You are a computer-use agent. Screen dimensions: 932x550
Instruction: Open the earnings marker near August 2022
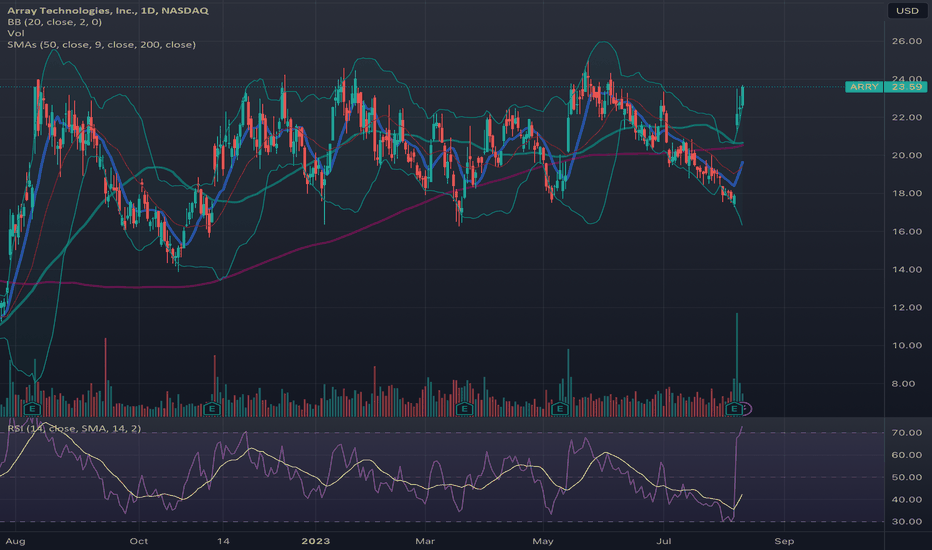tap(32, 408)
